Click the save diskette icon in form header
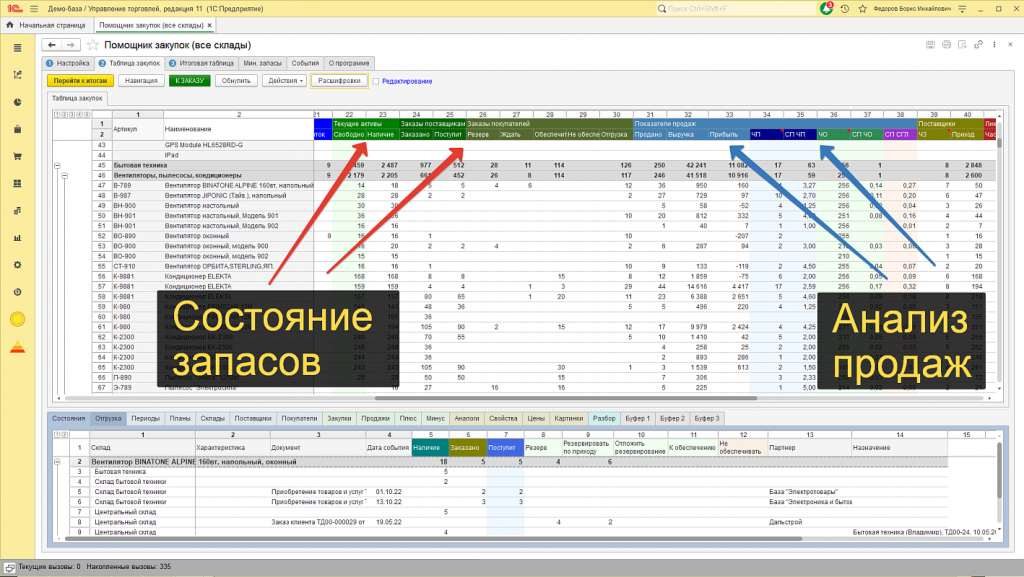The image size is (1024, 577). pyautogui.click(x=931, y=45)
